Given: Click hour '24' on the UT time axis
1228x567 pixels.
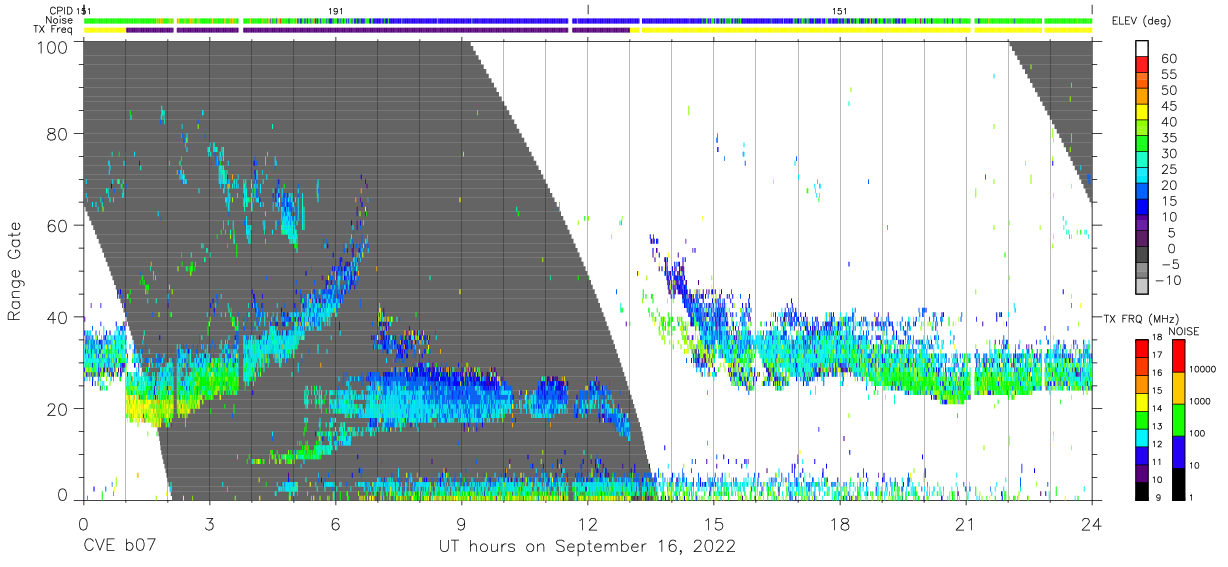Looking at the screenshot, I should [x=1092, y=524].
